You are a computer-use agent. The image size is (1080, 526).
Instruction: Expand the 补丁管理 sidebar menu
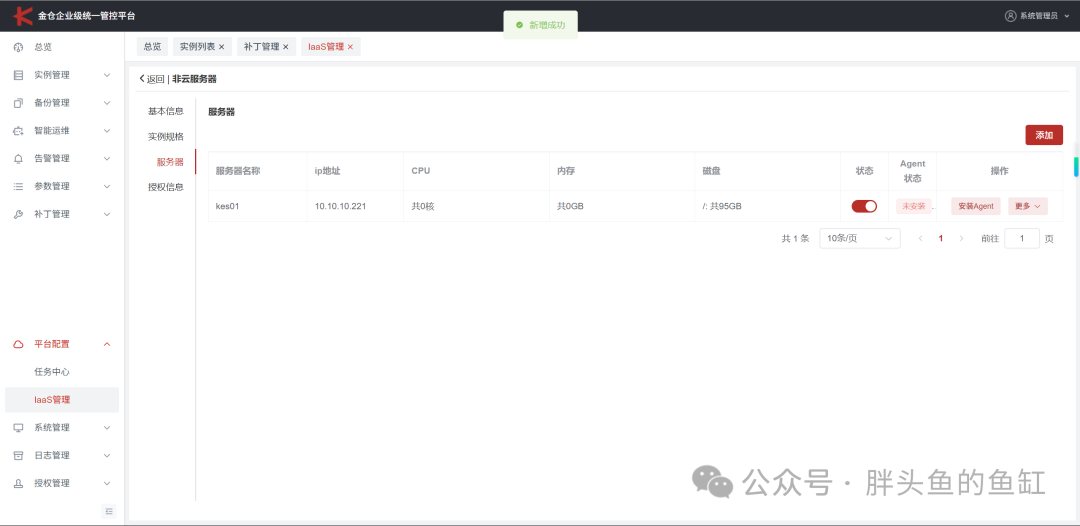click(x=107, y=215)
